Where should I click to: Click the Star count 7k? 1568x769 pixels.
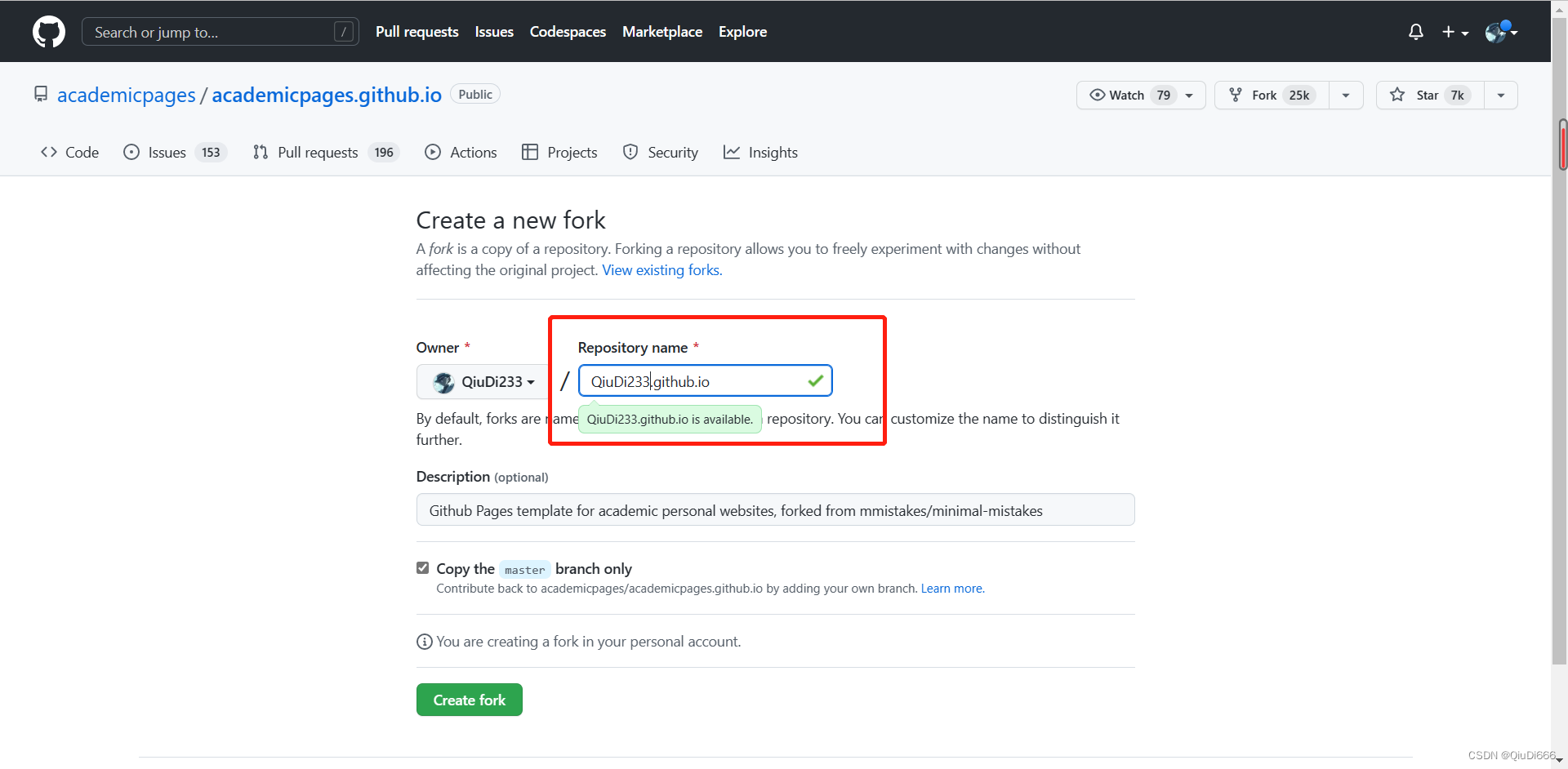pyautogui.click(x=1458, y=96)
